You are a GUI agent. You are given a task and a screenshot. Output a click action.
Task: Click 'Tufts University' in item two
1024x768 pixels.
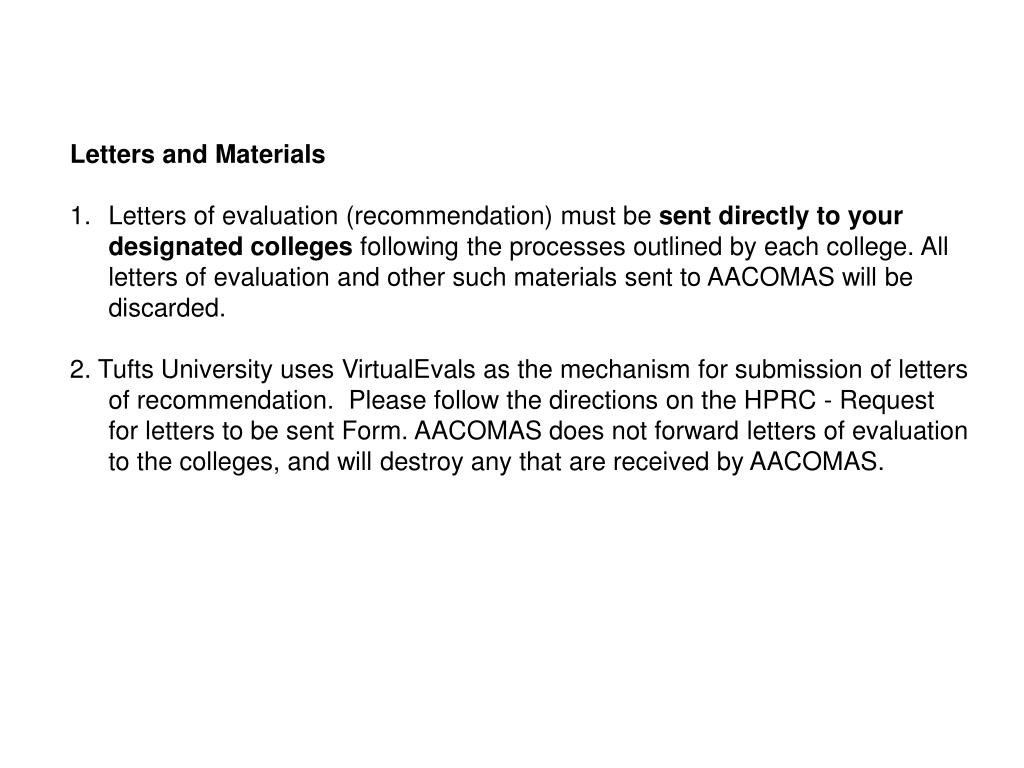(x=185, y=370)
